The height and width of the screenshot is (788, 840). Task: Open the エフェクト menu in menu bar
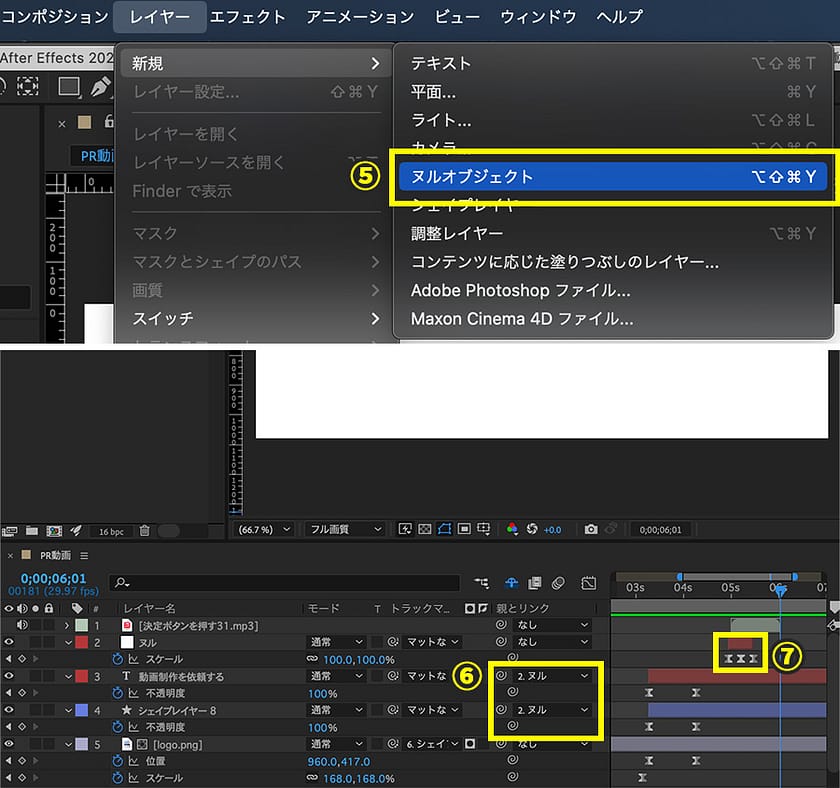(247, 17)
